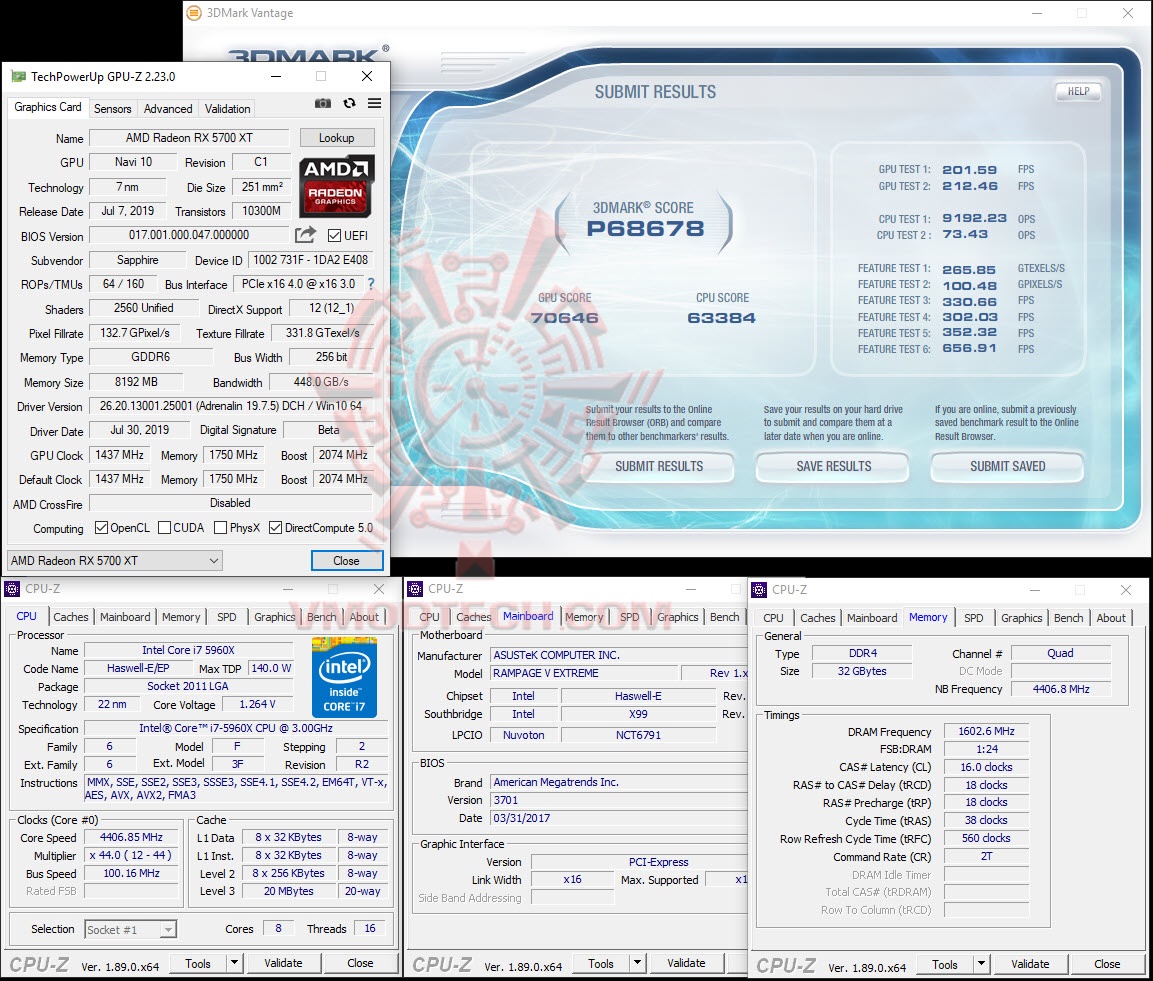Open Mainboard tab in first CPU-Z window

coord(125,617)
